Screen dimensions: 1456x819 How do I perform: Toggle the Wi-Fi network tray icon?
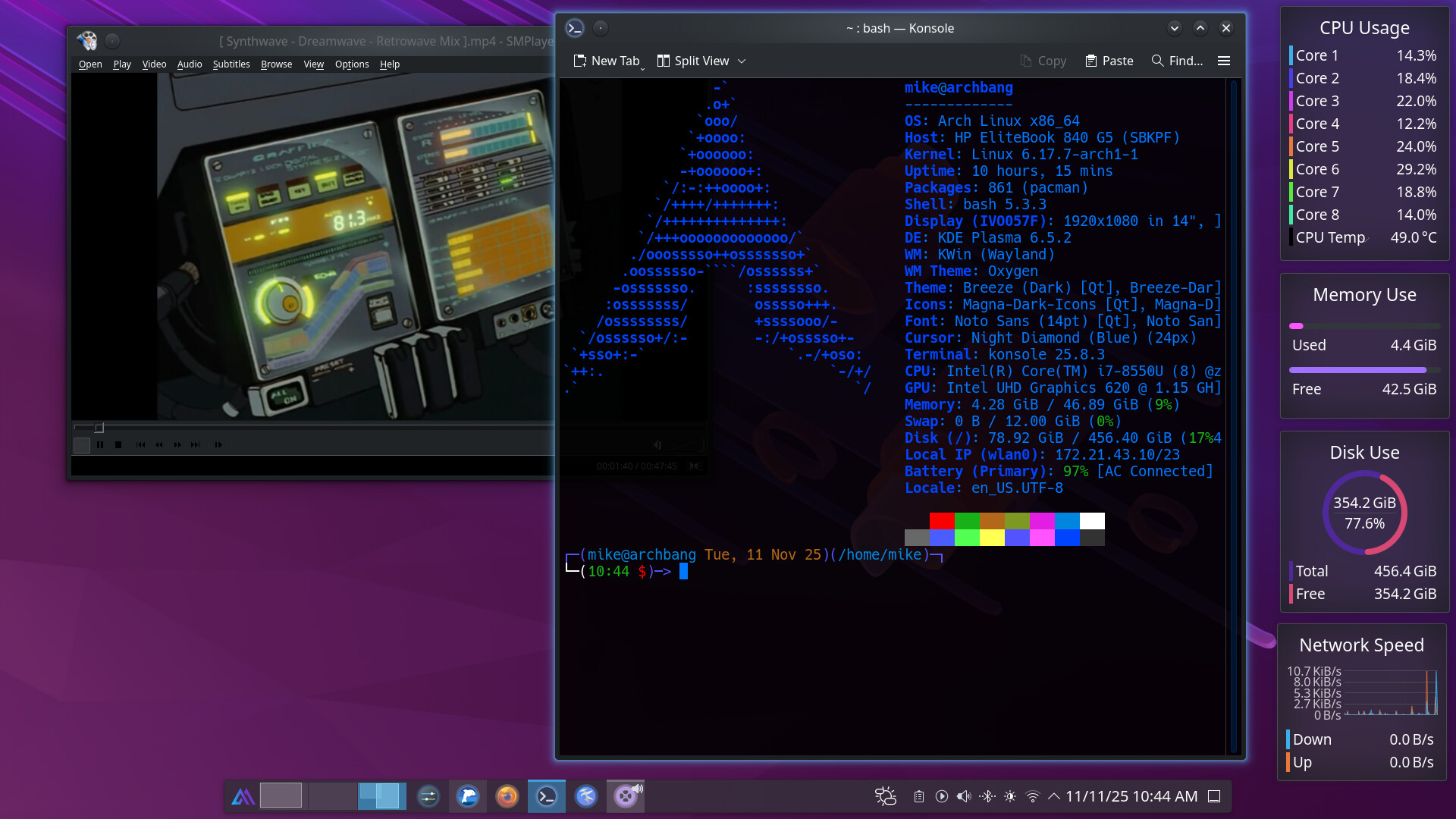point(1032,796)
